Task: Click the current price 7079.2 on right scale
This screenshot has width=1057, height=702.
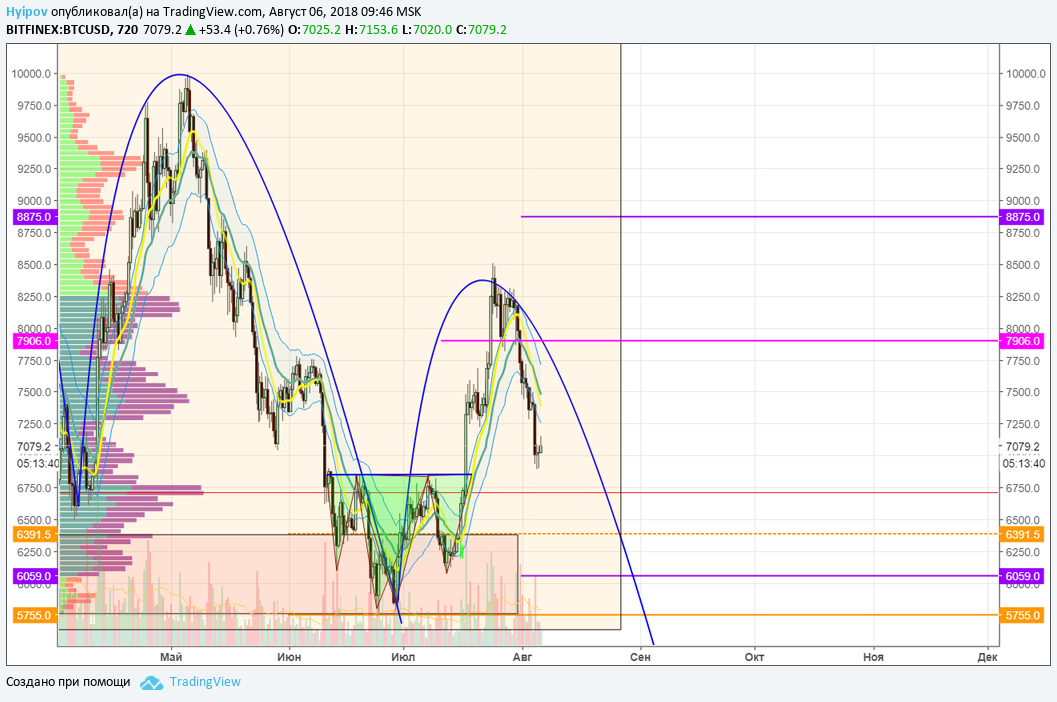Action: 1023,446
